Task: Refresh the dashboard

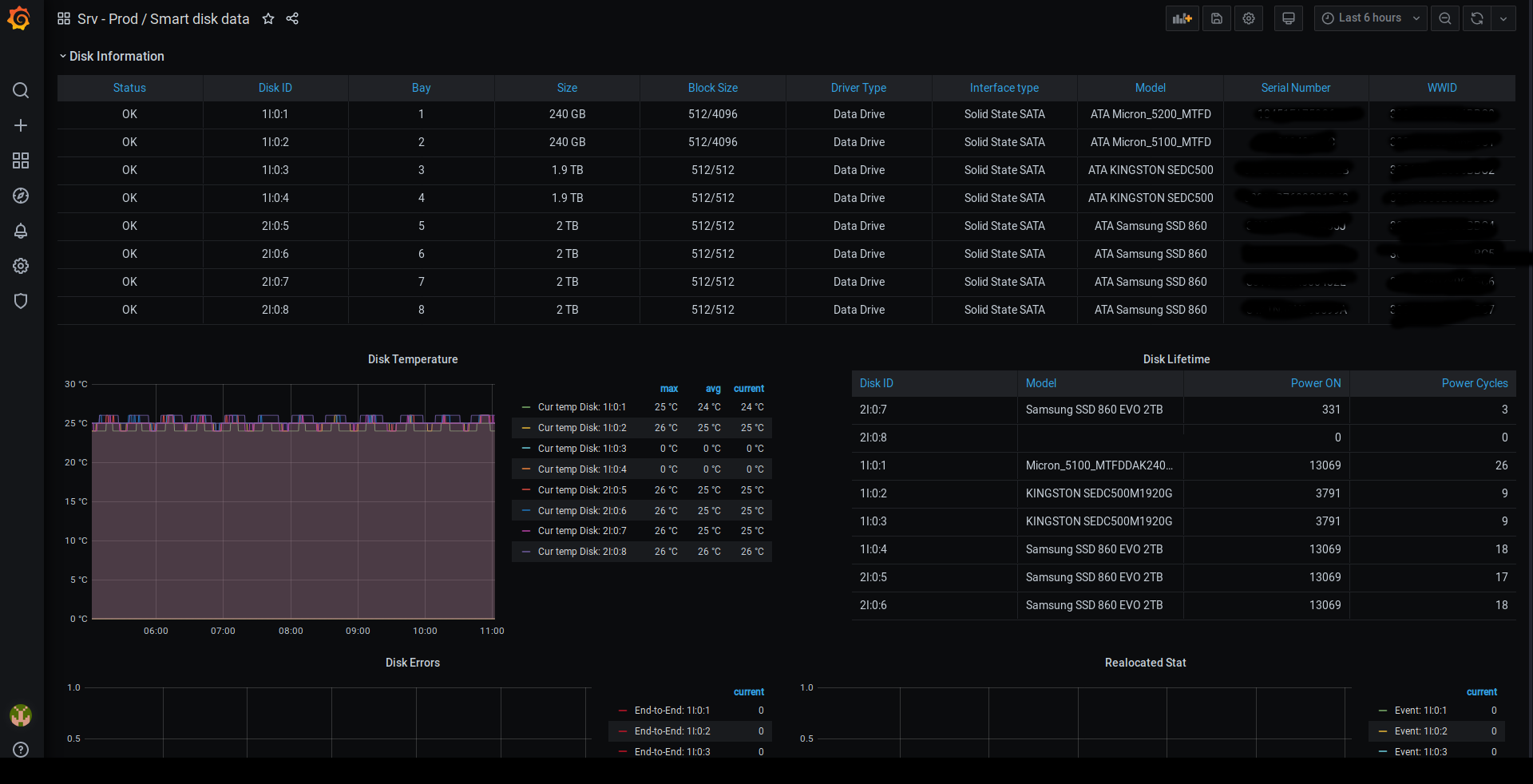Action: (x=1477, y=18)
